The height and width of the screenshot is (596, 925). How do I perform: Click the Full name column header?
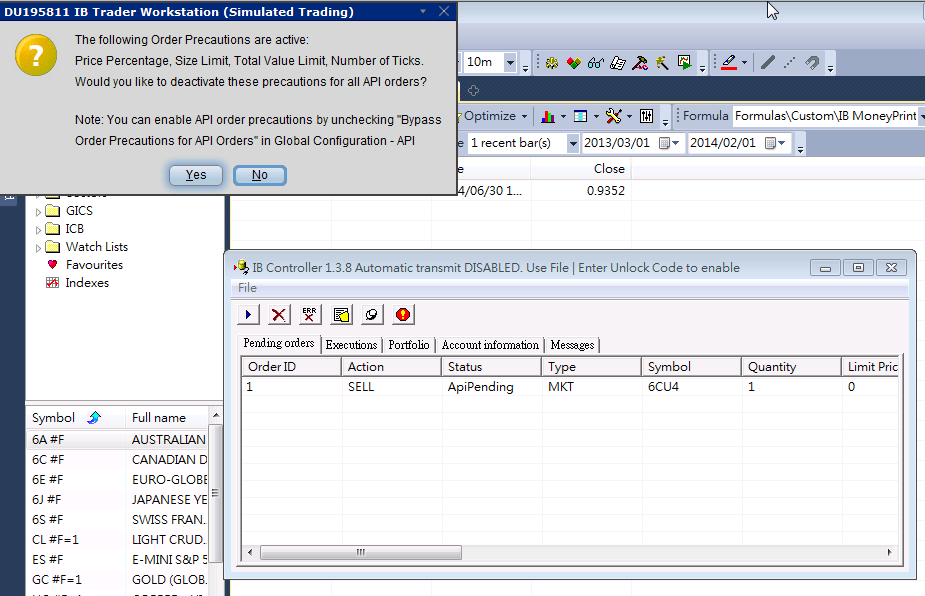[167, 418]
